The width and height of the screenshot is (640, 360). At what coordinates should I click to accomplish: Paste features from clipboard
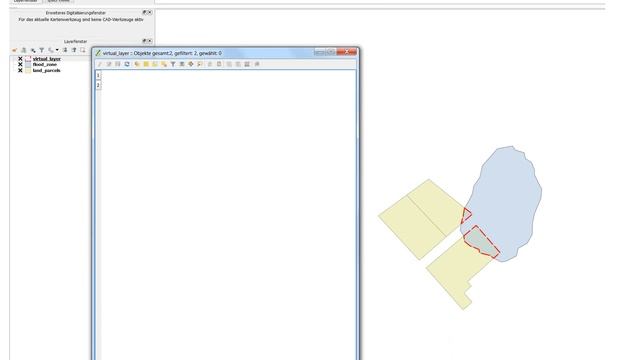tap(219, 64)
